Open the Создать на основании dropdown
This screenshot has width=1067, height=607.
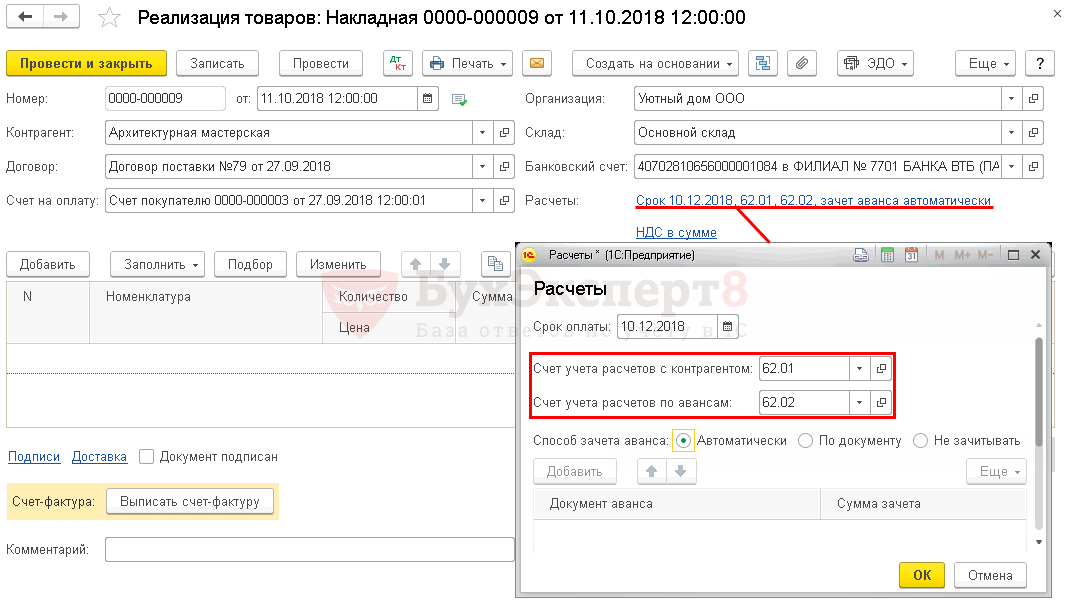pos(655,63)
